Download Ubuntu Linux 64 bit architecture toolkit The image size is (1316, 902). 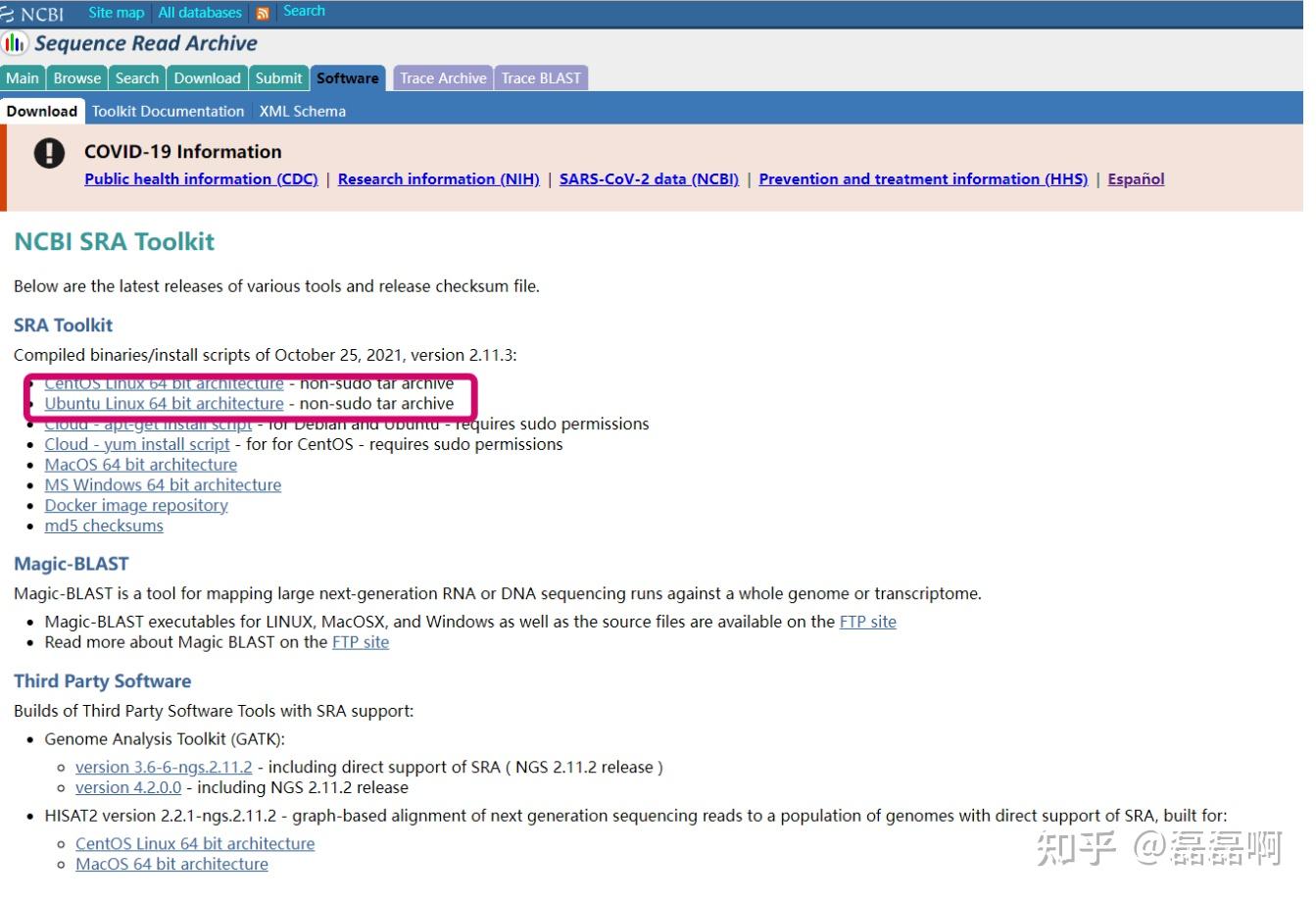pos(164,404)
